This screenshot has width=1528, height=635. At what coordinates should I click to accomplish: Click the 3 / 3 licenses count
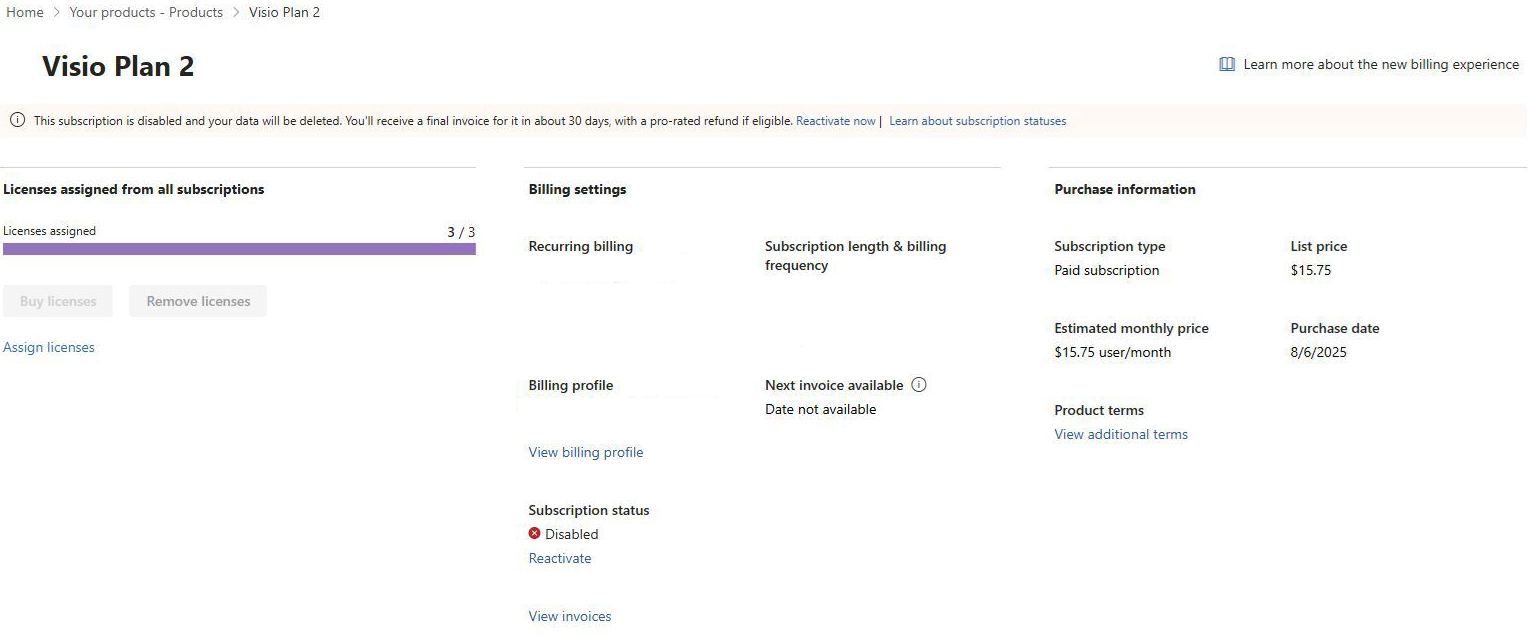(461, 232)
